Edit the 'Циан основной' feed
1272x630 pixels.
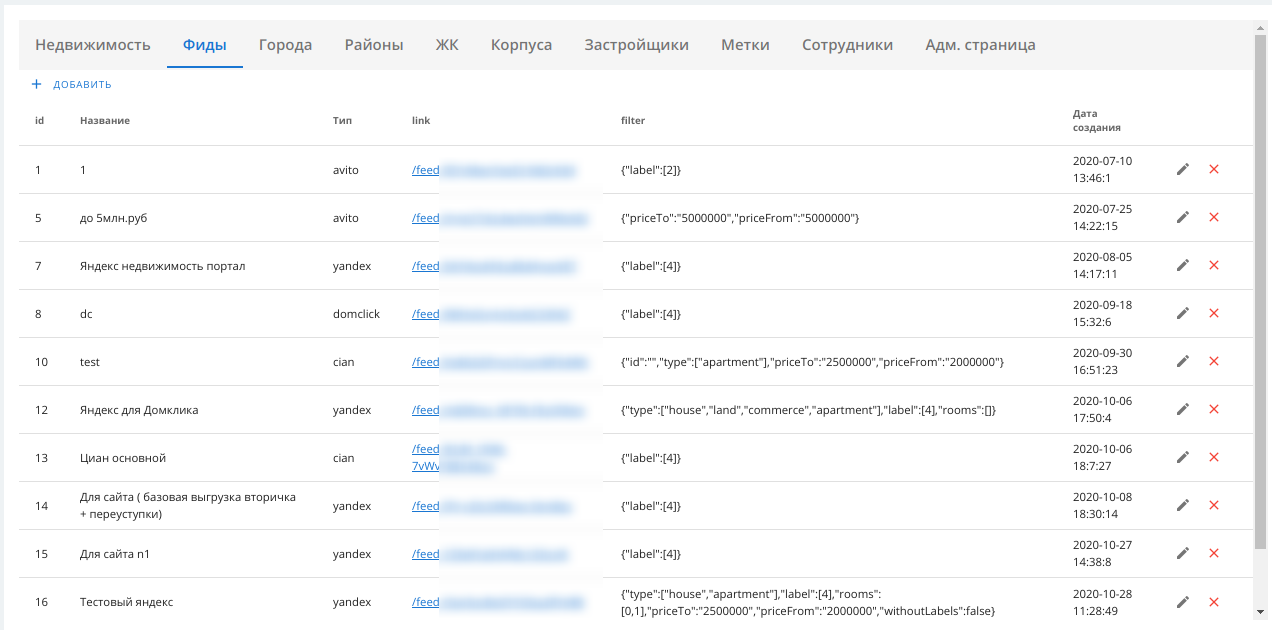click(1183, 458)
